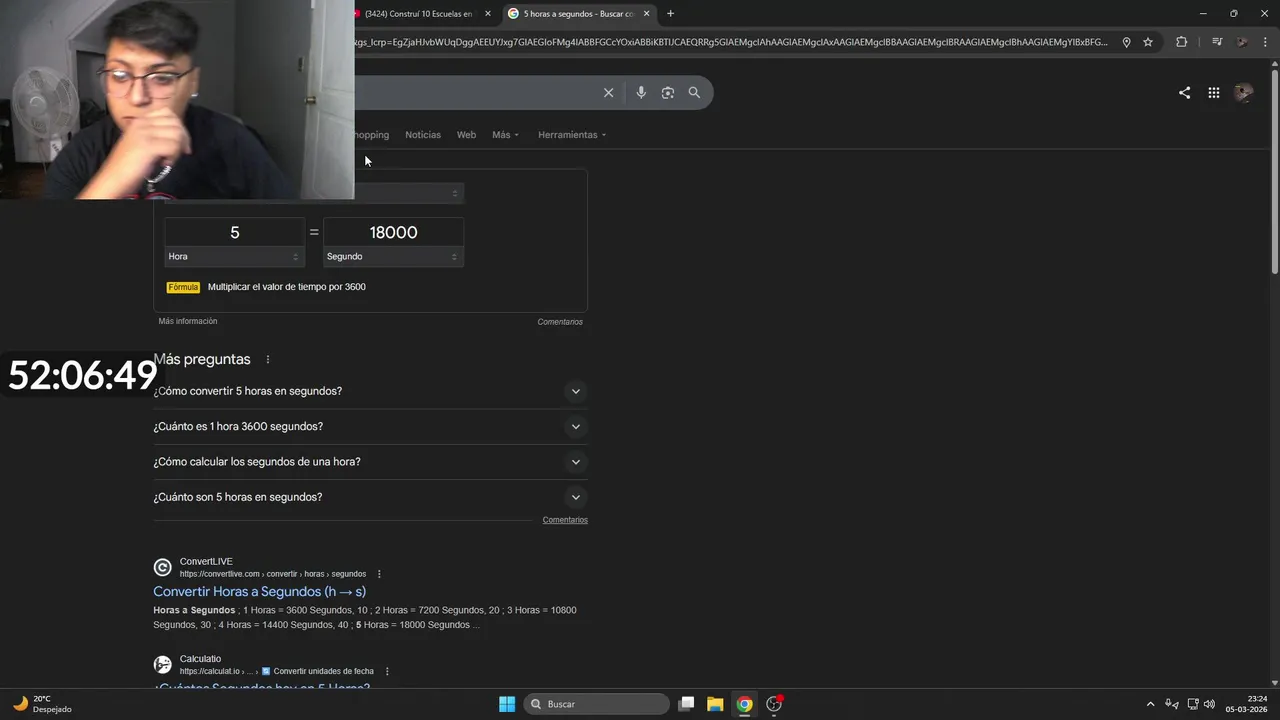Click the share icon on results page
1280x720 pixels.
click(x=1184, y=93)
